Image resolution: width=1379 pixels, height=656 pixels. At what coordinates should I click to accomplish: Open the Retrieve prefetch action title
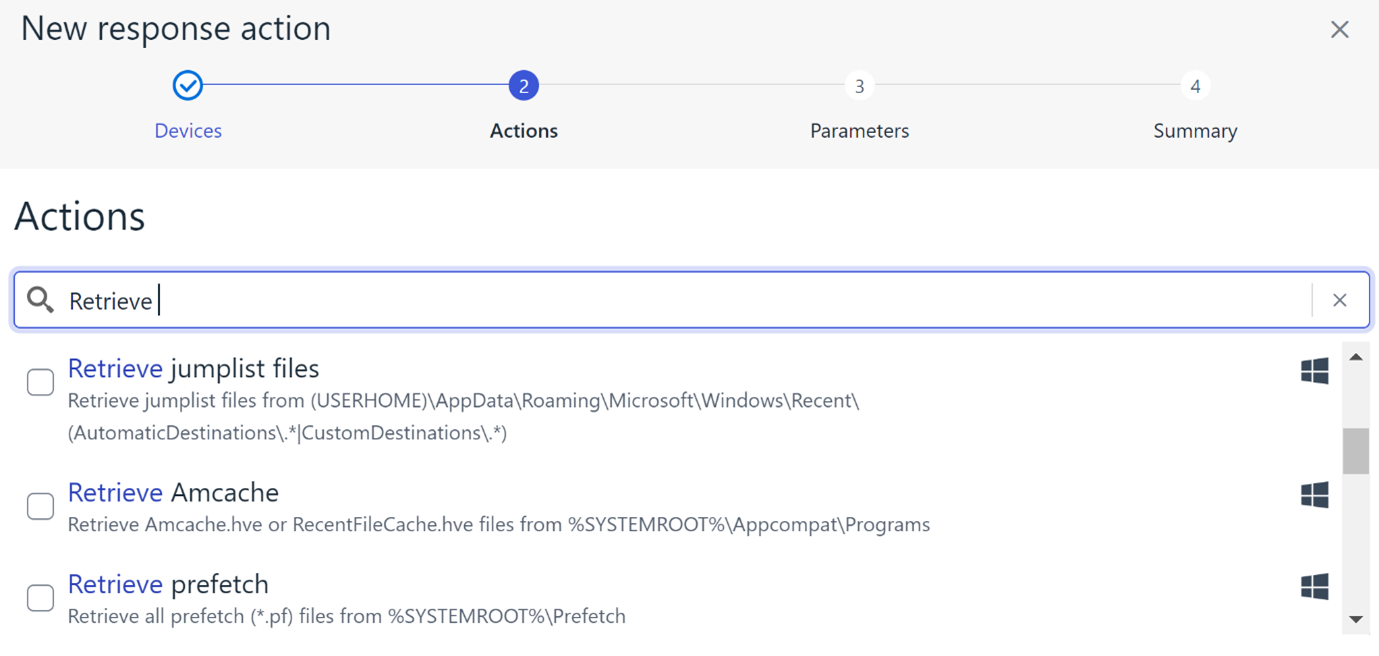tap(168, 584)
